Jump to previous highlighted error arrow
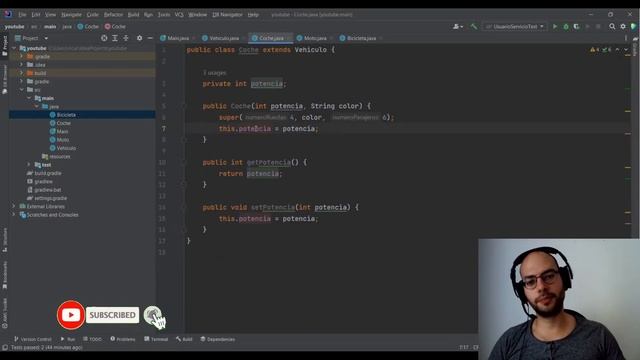This screenshot has width=640, height=360. point(617,50)
